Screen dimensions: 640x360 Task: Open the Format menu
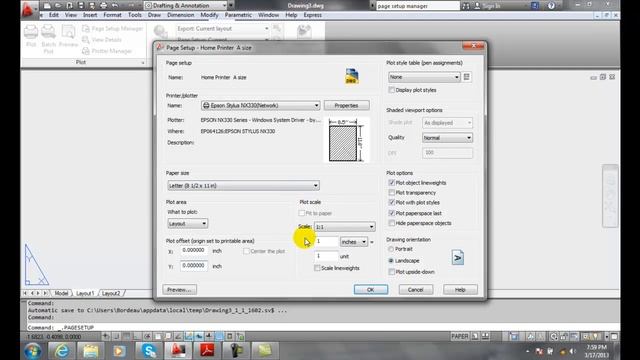(112, 15)
